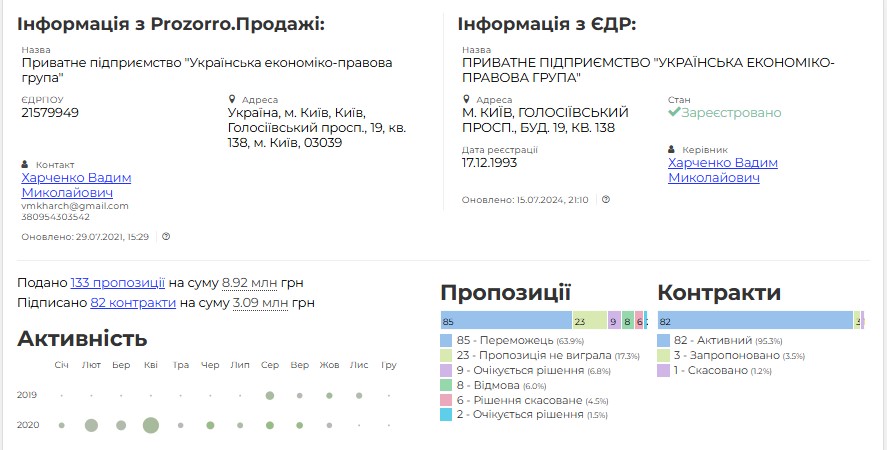The height and width of the screenshot is (450, 887).
Task: Click the uppercase ЄДР company name
Action: (x=648, y=70)
